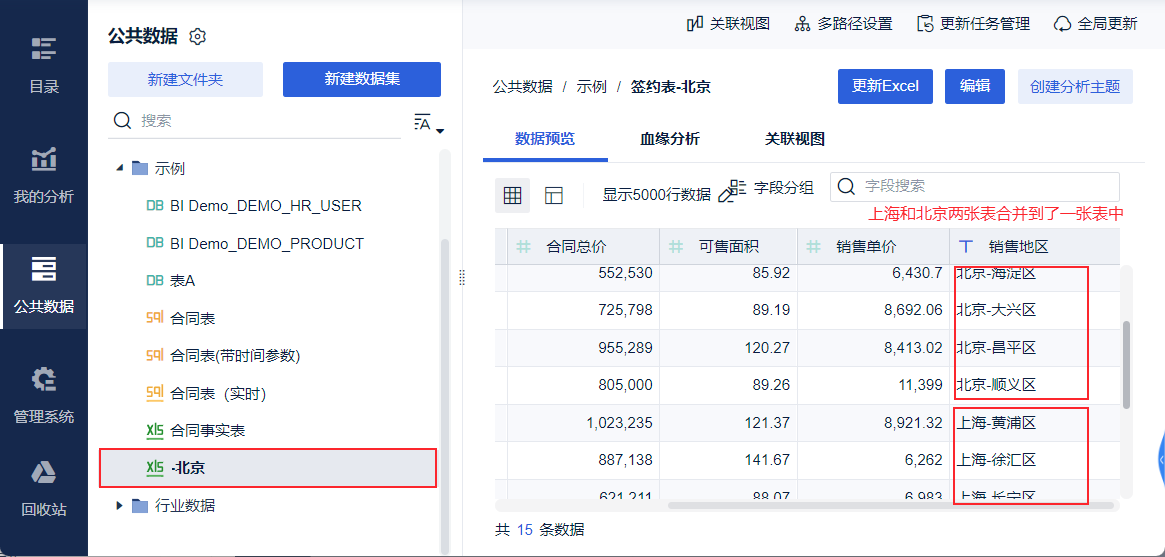
Task: Click 更新Excel button
Action: (x=885, y=86)
